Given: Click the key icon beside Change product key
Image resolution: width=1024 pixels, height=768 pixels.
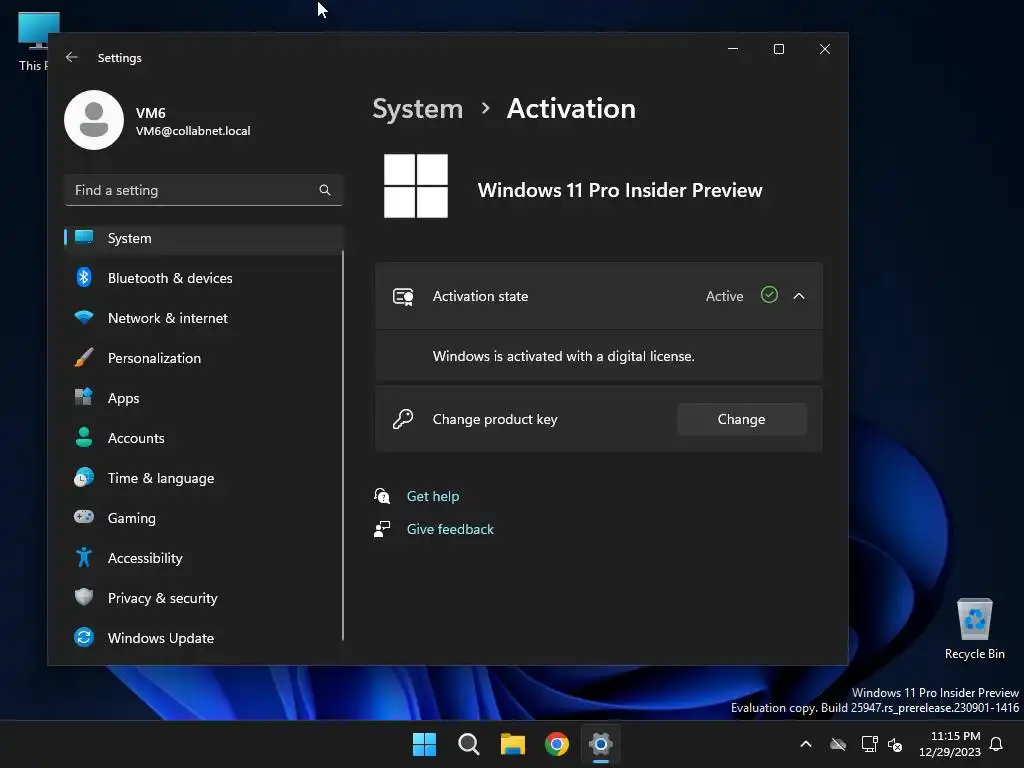Looking at the screenshot, I should click(403, 419).
